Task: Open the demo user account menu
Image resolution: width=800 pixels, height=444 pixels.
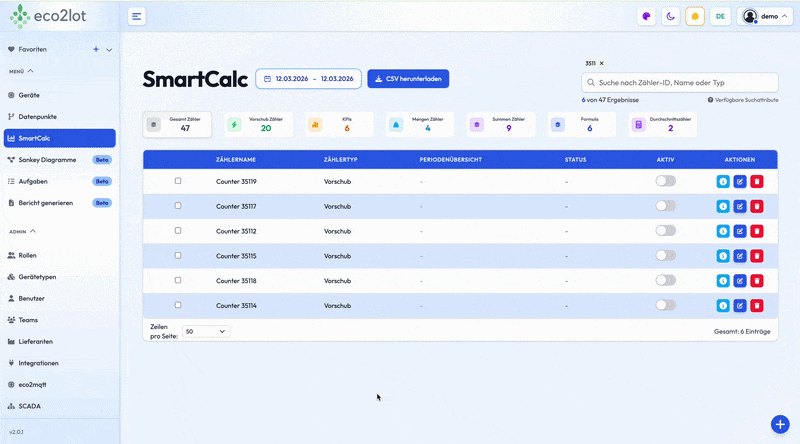Action: click(x=765, y=16)
